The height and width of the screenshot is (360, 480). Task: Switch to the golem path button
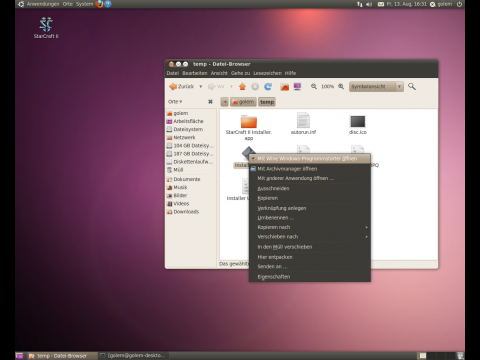[243, 102]
